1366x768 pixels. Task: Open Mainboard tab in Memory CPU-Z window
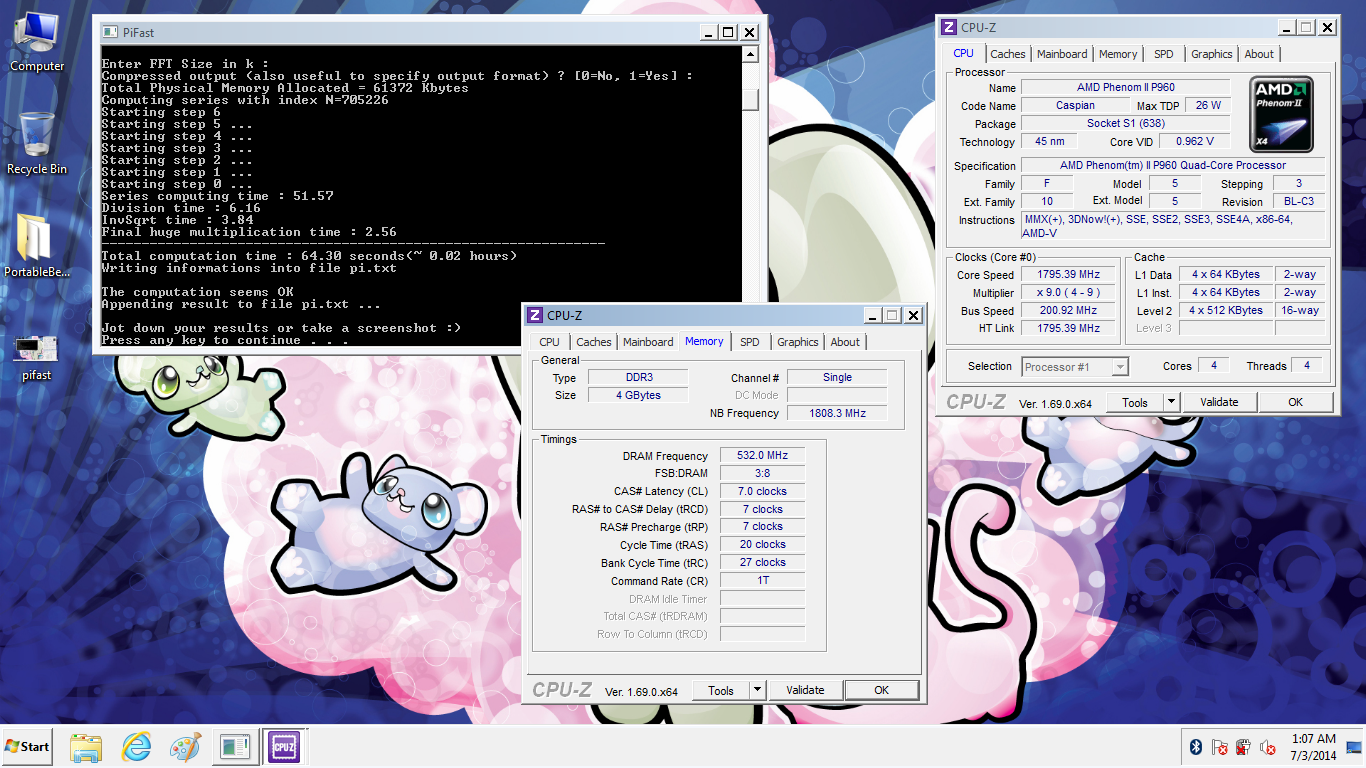[x=648, y=342]
